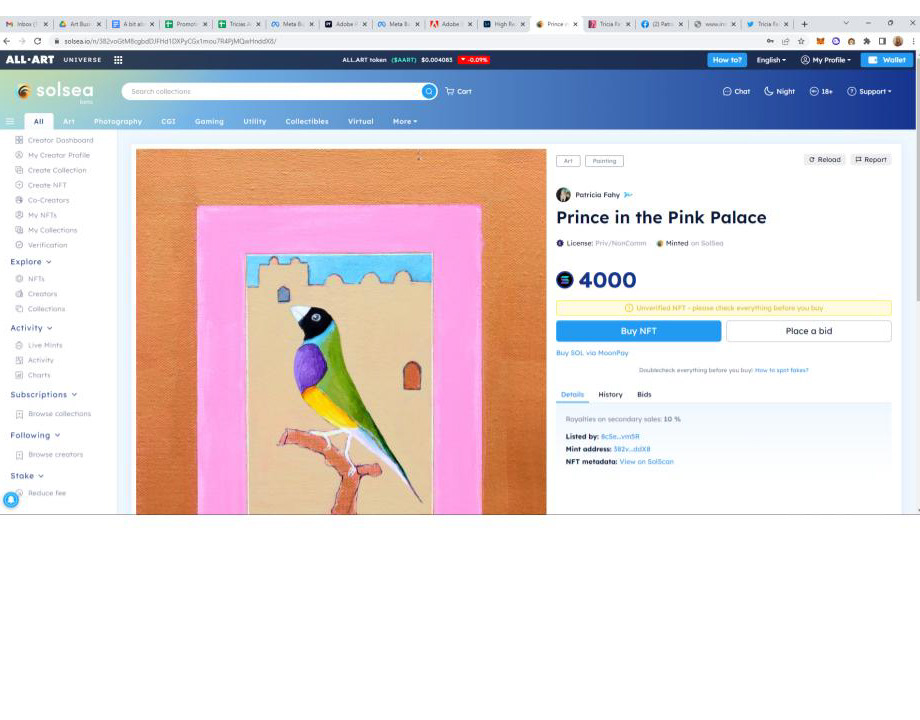Click the Art tag
Image resolution: width=920 pixels, height=720 pixels.
pyautogui.click(x=568, y=161)
